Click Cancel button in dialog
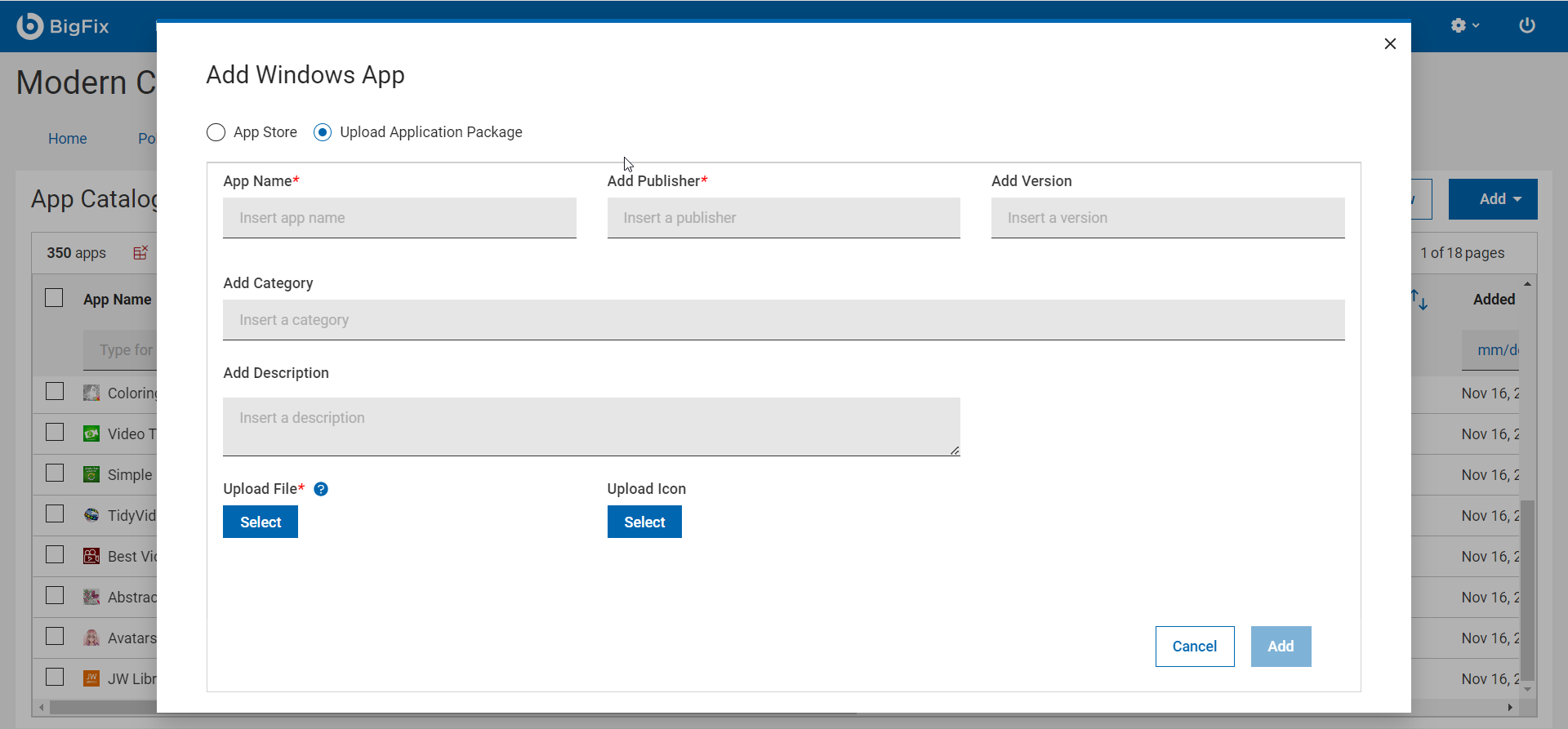This screenshot has width=1568, height=729. [1194, 647]
